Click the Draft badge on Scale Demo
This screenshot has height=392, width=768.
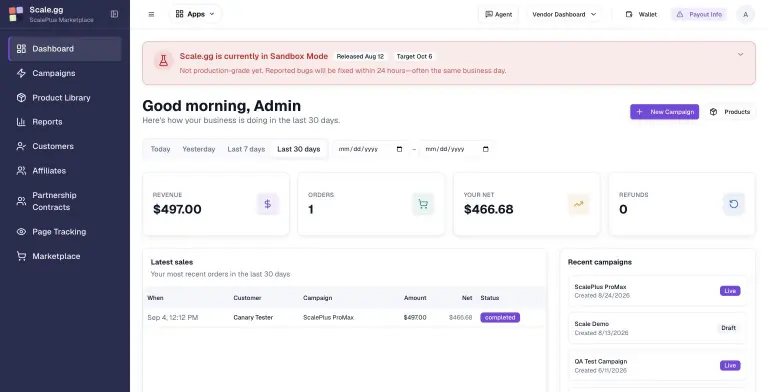728,328
